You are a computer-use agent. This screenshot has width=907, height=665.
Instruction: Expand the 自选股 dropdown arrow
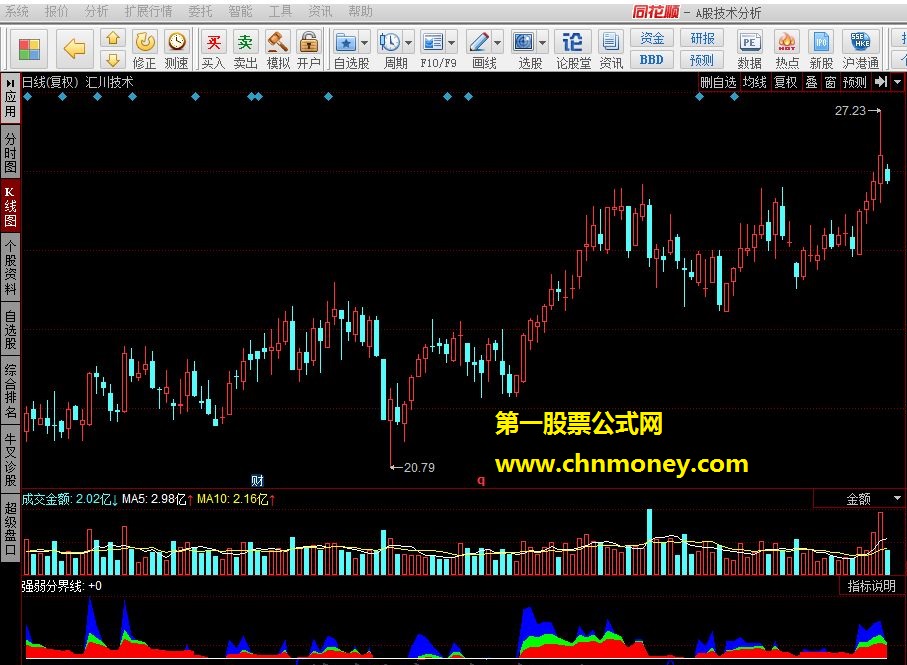(364, 43)
